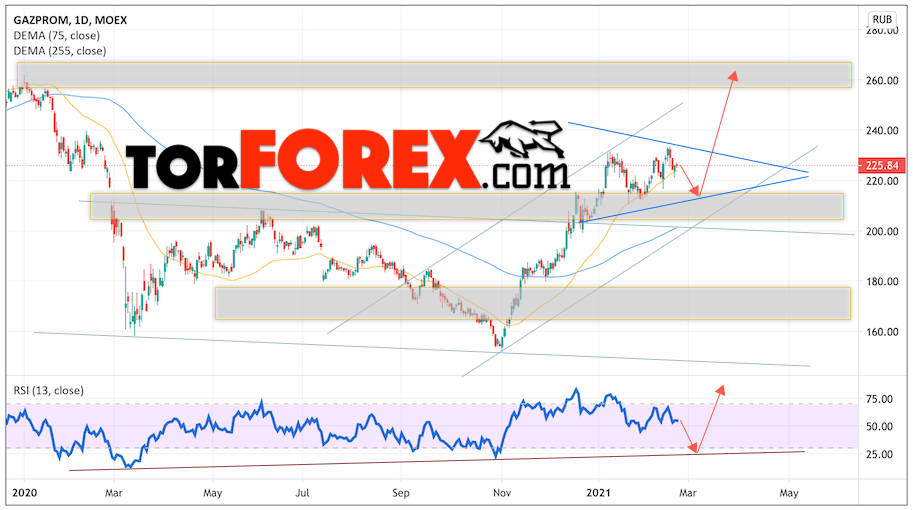913x510 pixels.
Task: Click the 2021 time axis label
Action: click(x=599, y=493)
